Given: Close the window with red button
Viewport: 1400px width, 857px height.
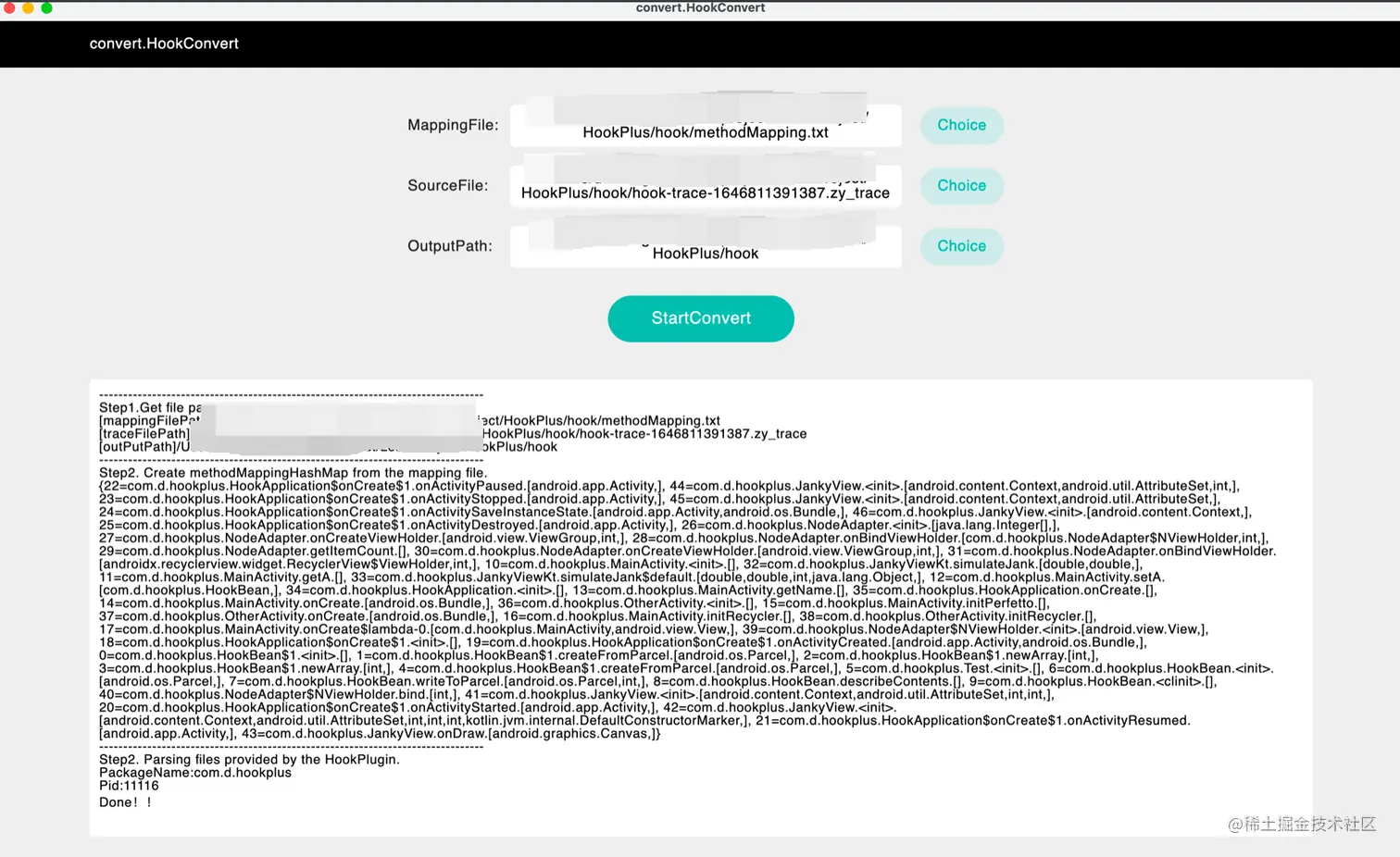Looking at the screenshot, I should pyautogui.click(x=9, y=7).
